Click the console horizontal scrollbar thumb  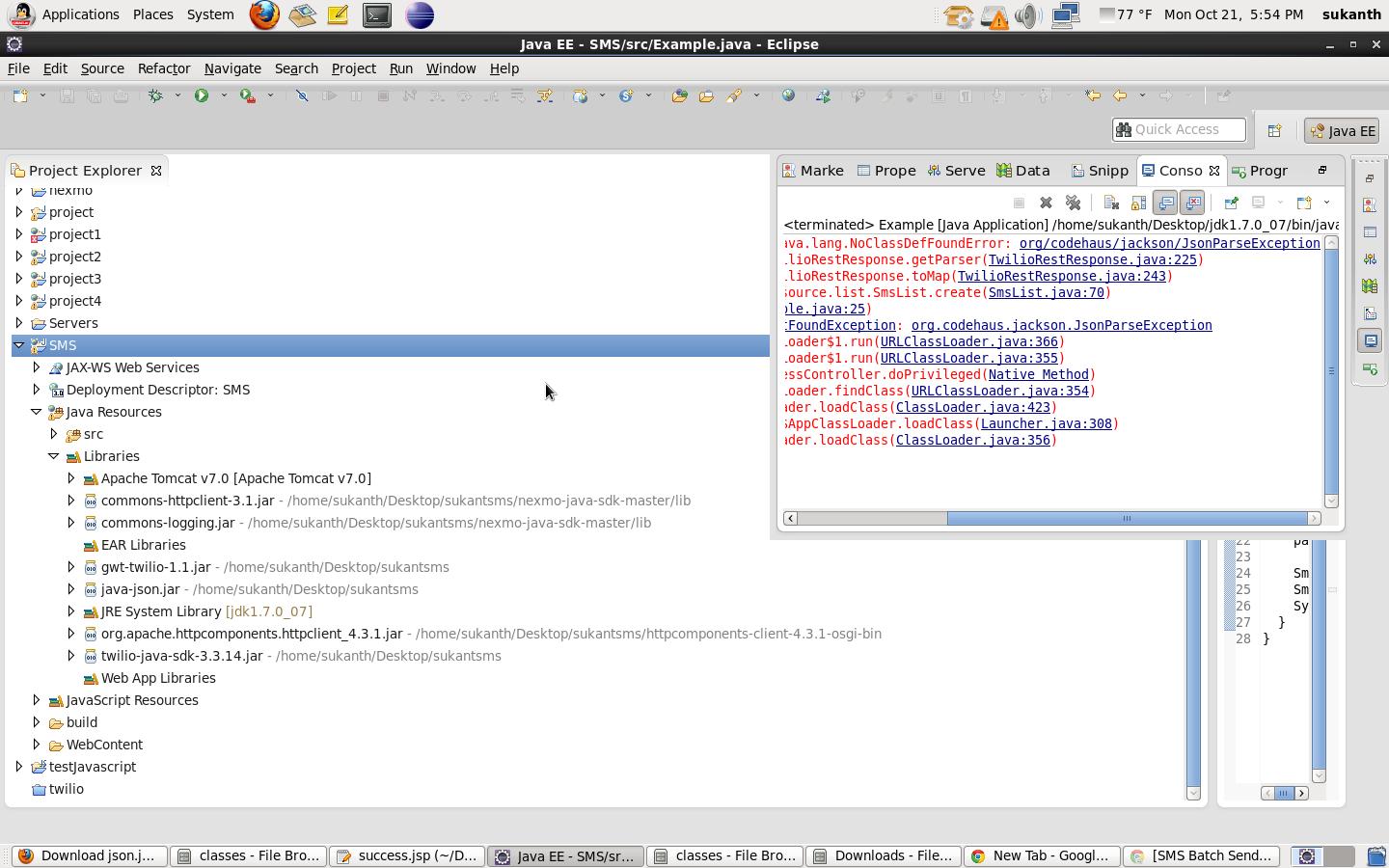(1127, 519)
